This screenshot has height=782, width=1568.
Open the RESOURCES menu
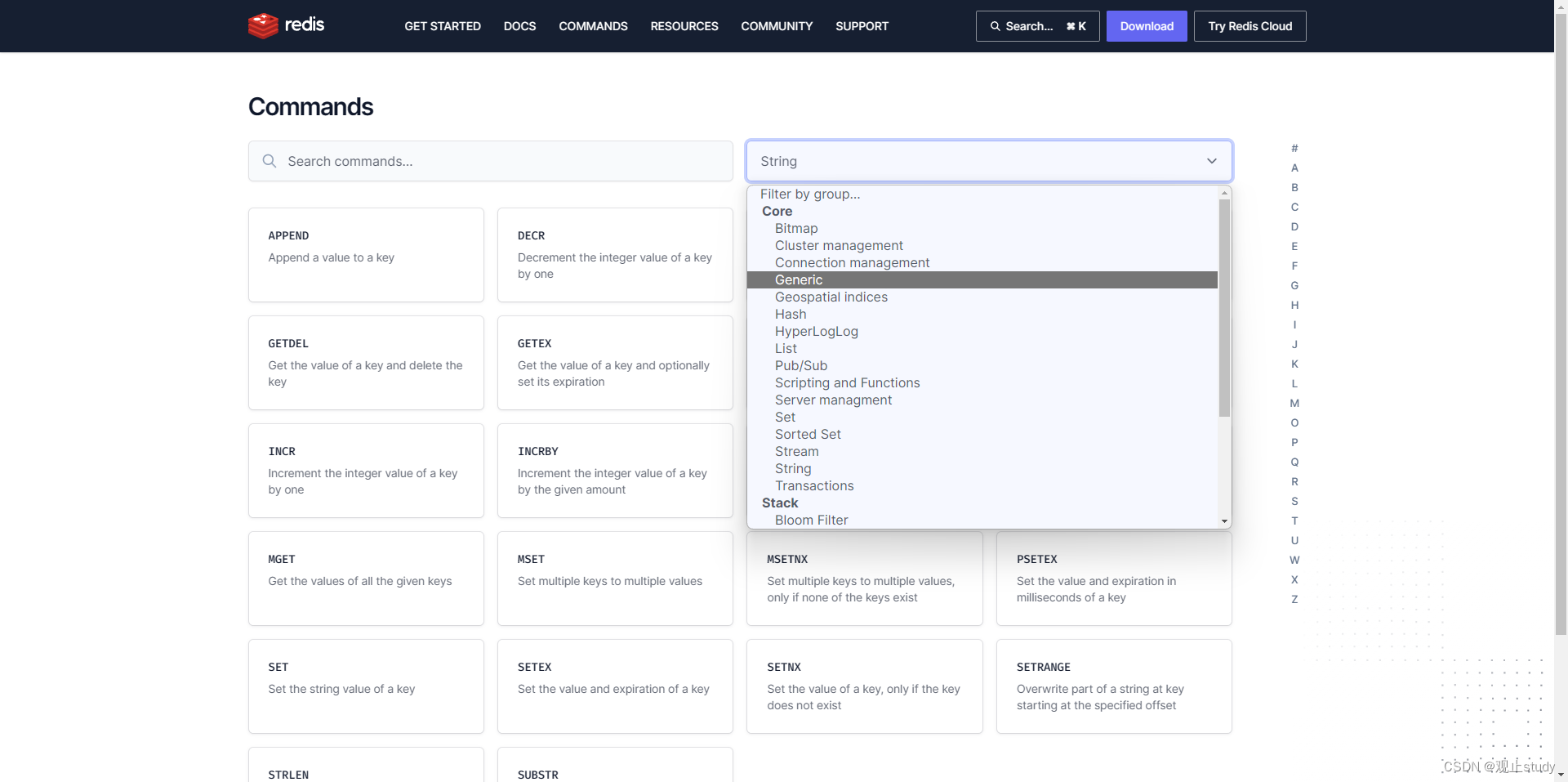684,26
